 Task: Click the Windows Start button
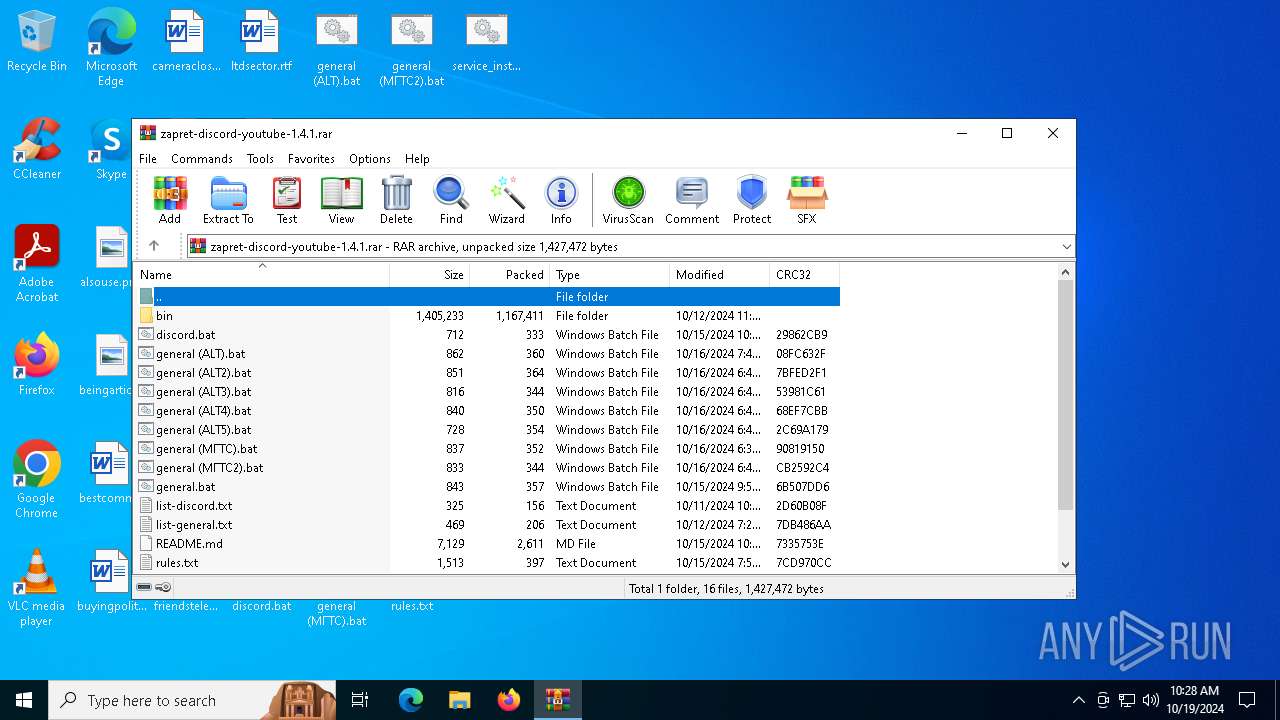click(24, 700)
